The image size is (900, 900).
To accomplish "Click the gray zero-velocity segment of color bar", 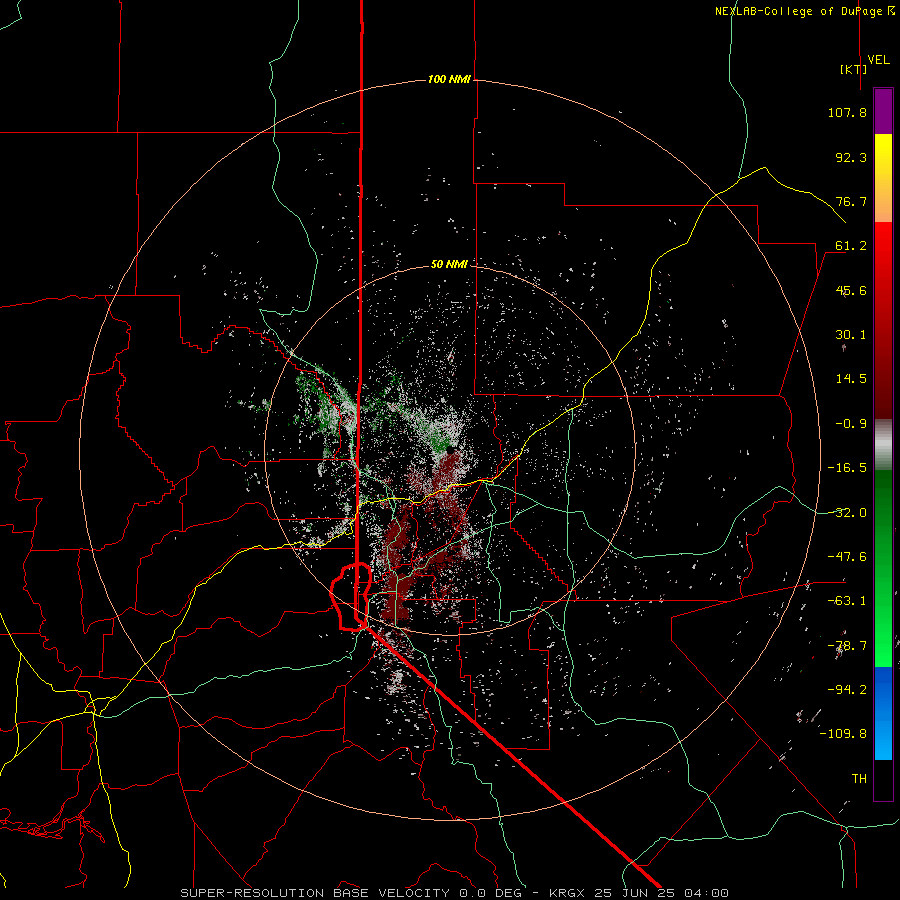I will 883,444.
